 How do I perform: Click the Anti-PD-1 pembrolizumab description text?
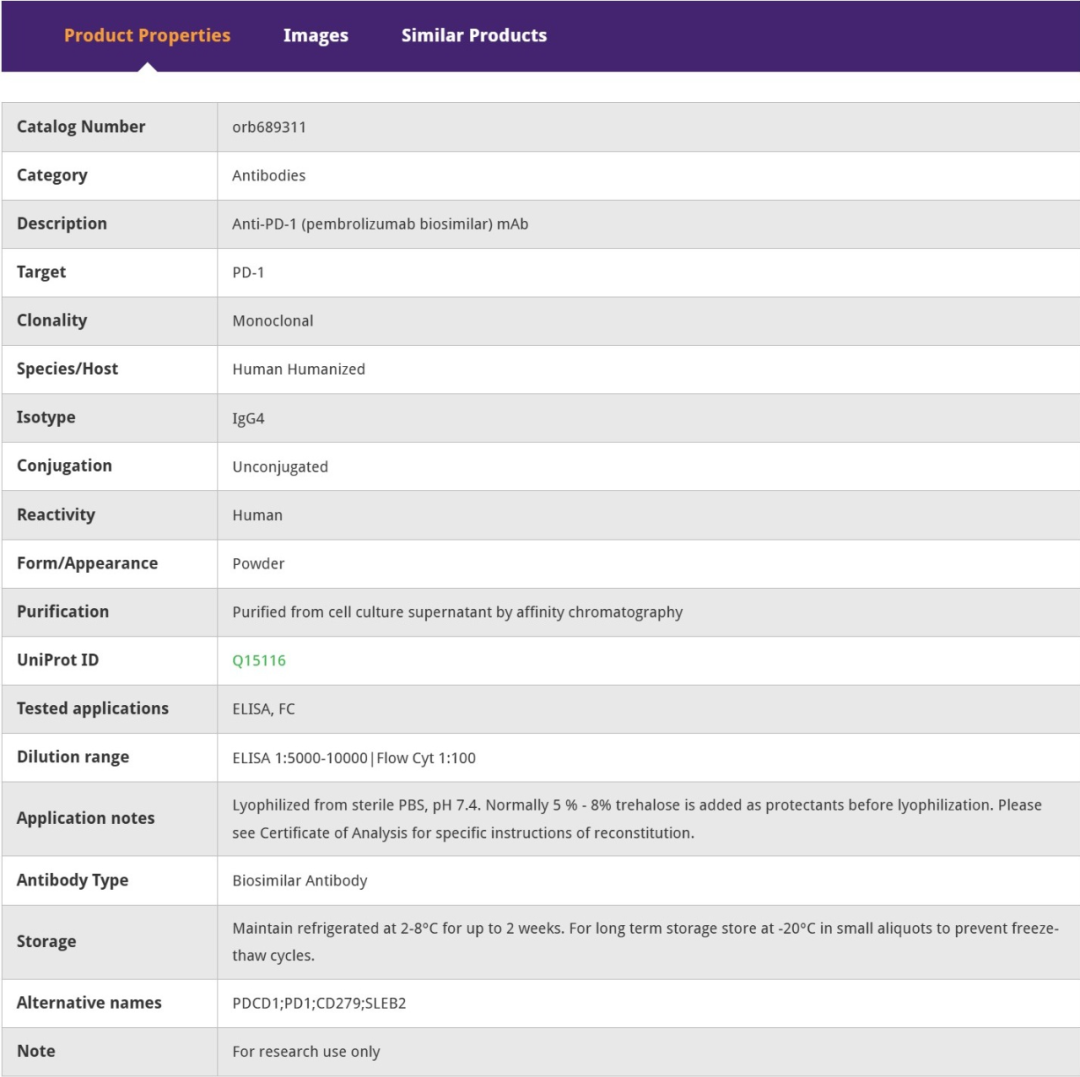pyautogui.click(x=380, y=224)
